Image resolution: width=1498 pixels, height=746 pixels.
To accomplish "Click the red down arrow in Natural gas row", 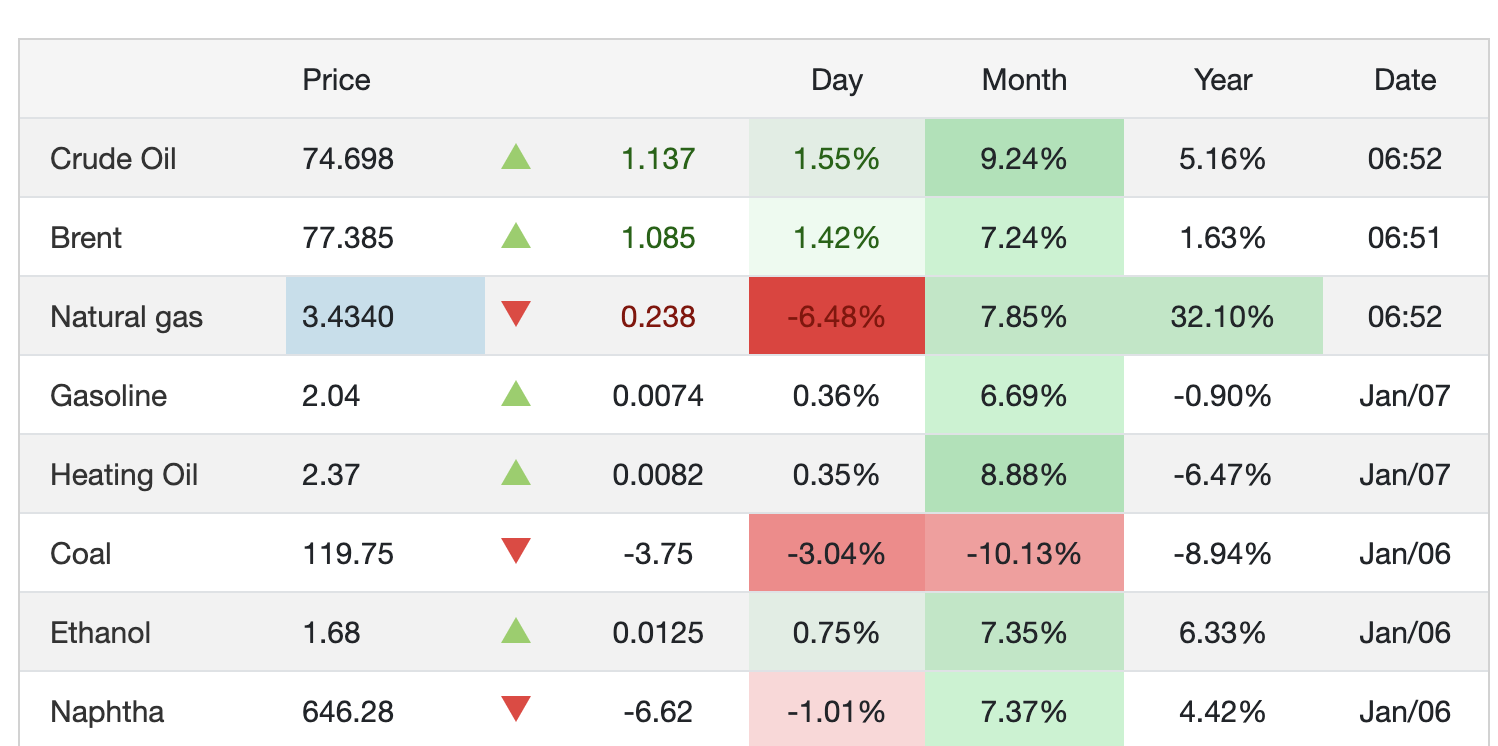I will tap(516, 315).
